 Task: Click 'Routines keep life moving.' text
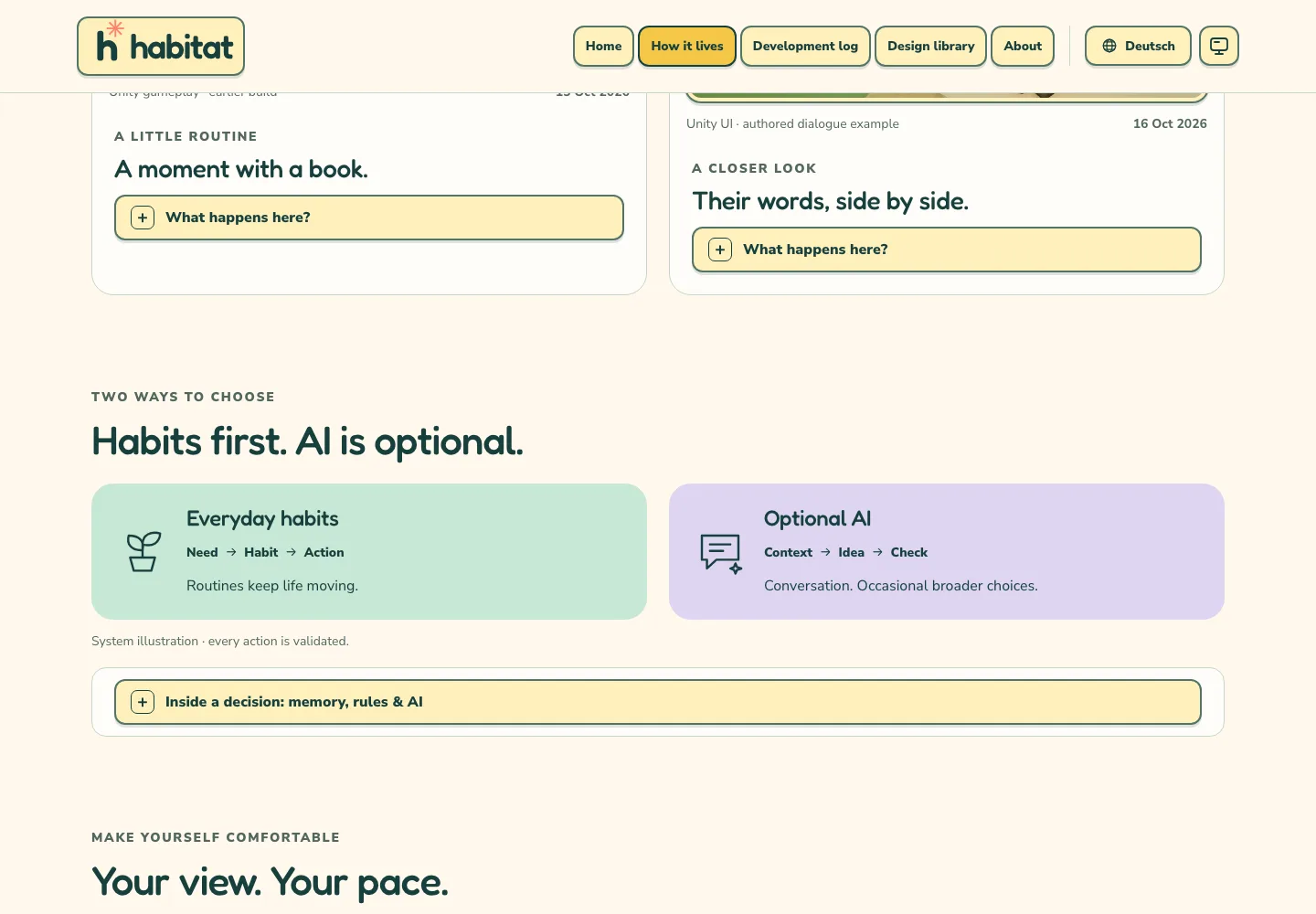(272, 586)
